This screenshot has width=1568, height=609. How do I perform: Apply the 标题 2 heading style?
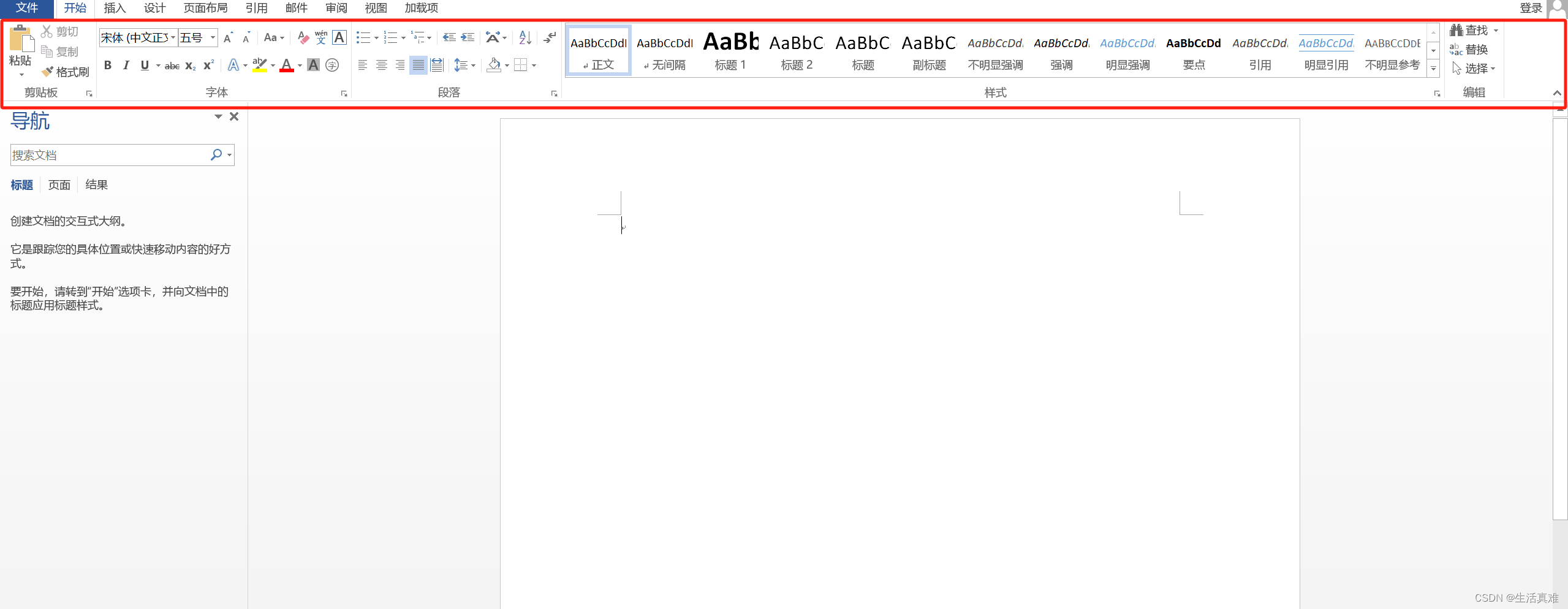click(797, 51)
